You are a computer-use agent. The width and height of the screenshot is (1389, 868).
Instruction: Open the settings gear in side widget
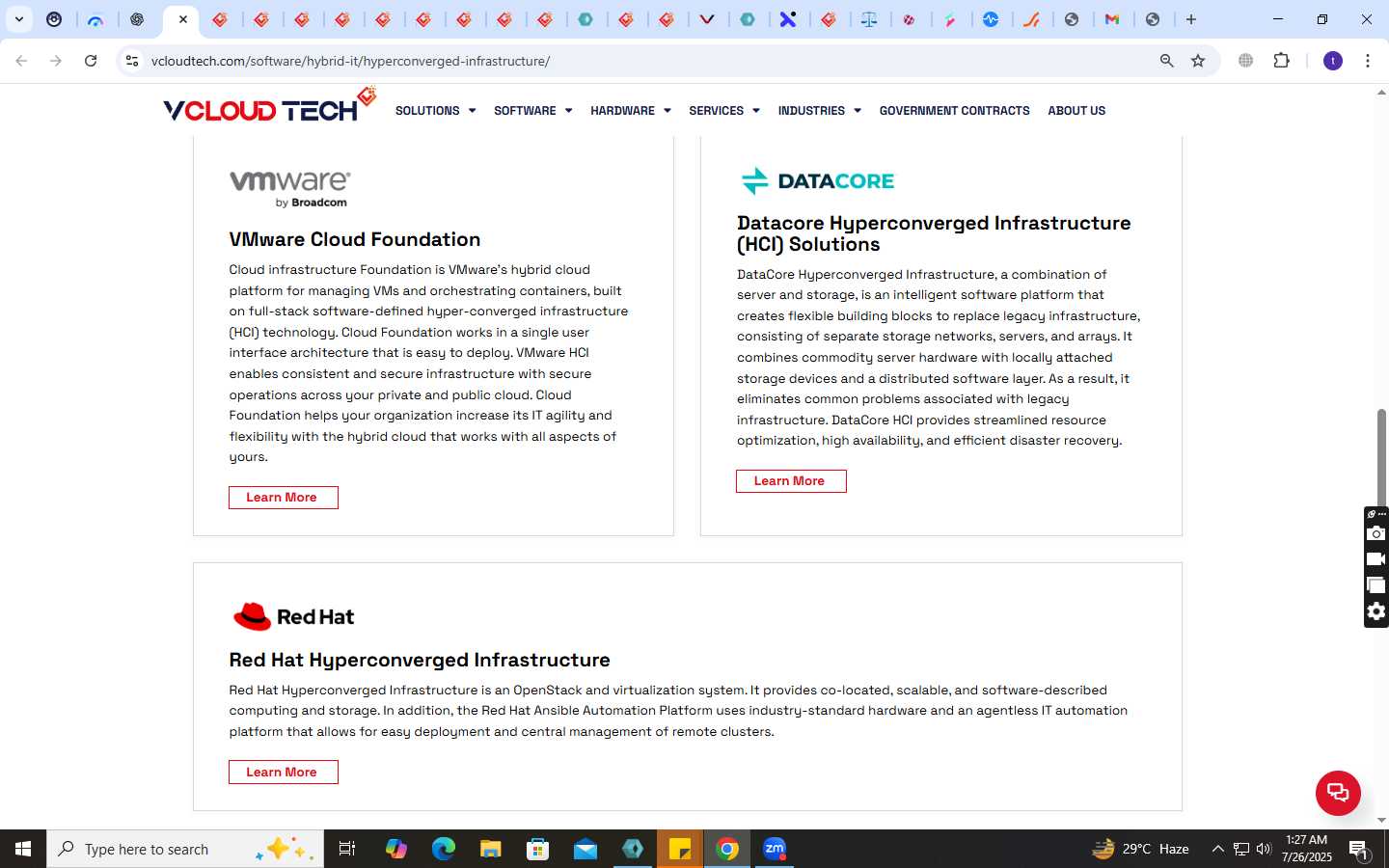tap(1376, 611)
